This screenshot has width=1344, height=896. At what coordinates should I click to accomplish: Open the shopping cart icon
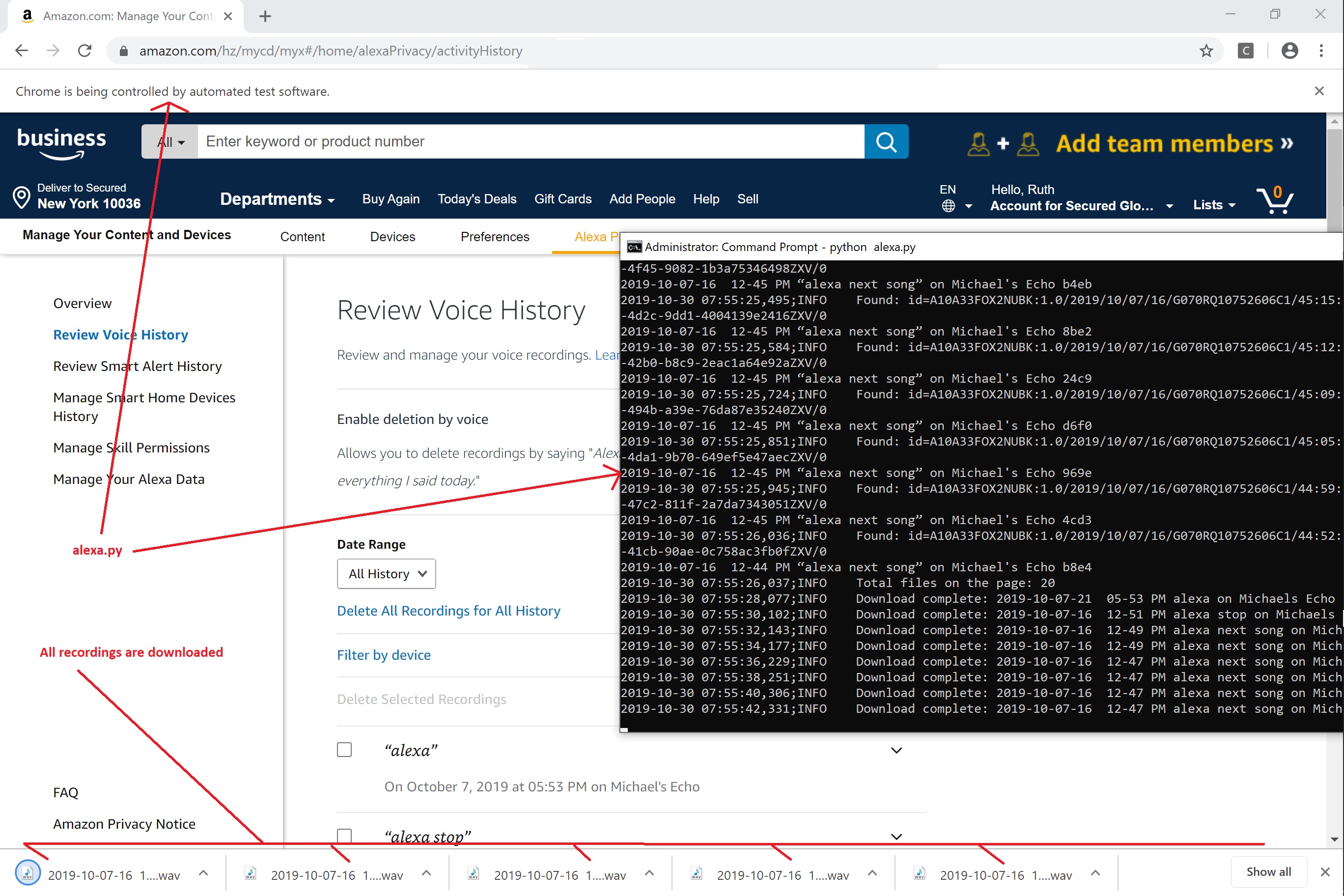pyautogui.click(x=1274, y=199)
